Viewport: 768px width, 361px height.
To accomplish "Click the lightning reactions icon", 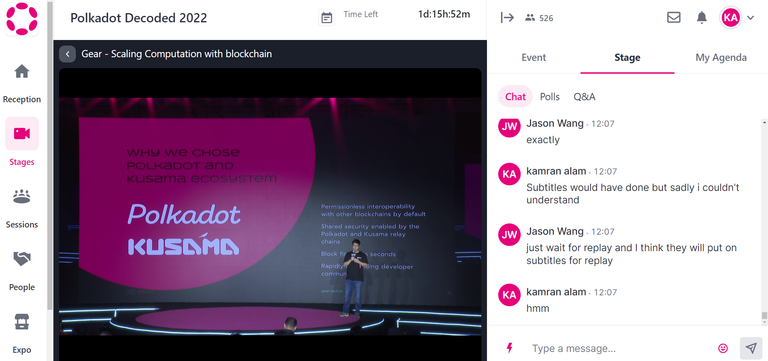I will [509, 348].
